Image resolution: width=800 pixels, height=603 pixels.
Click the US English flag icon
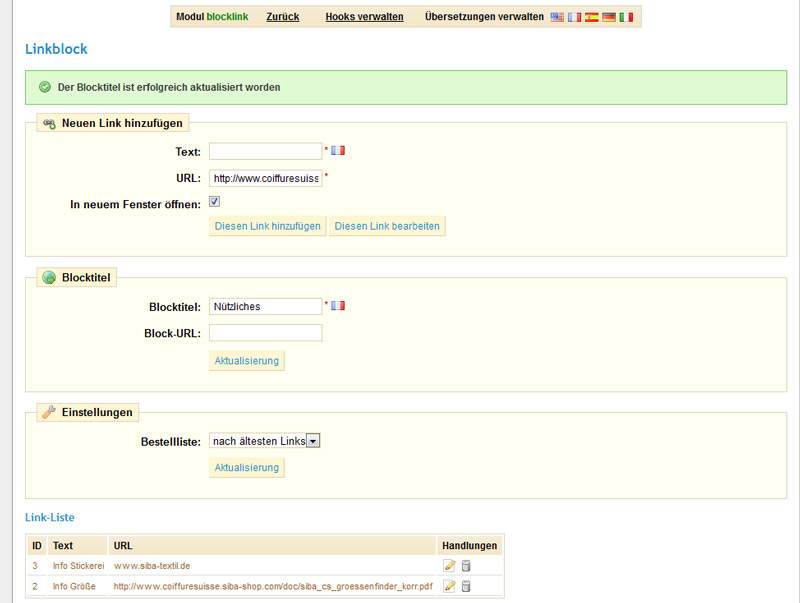pos(557,17)
